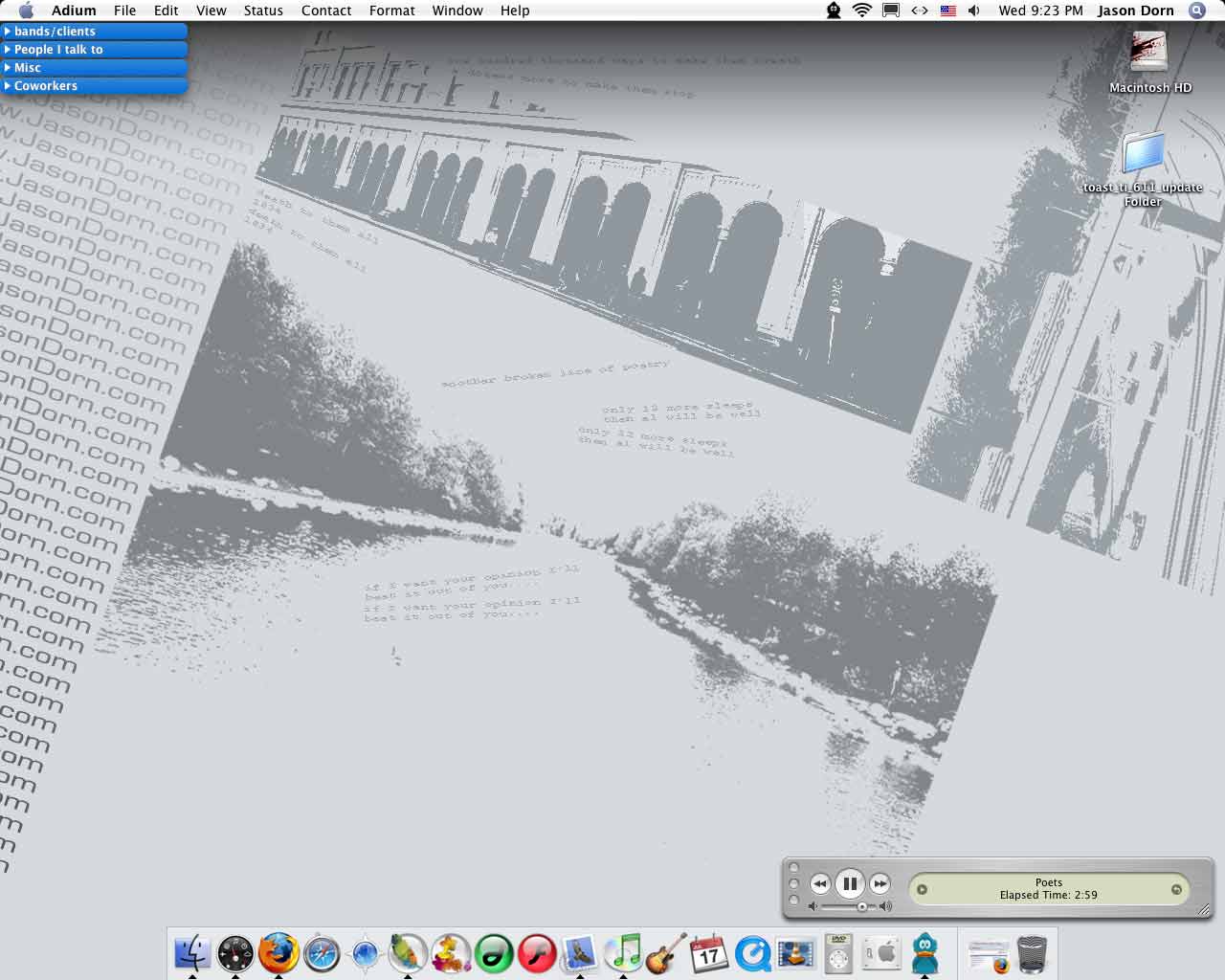This screenshot has height=980, width=1225.
Task: Adjust the iTunes mini player volume slider
Action: click(861, 906)
